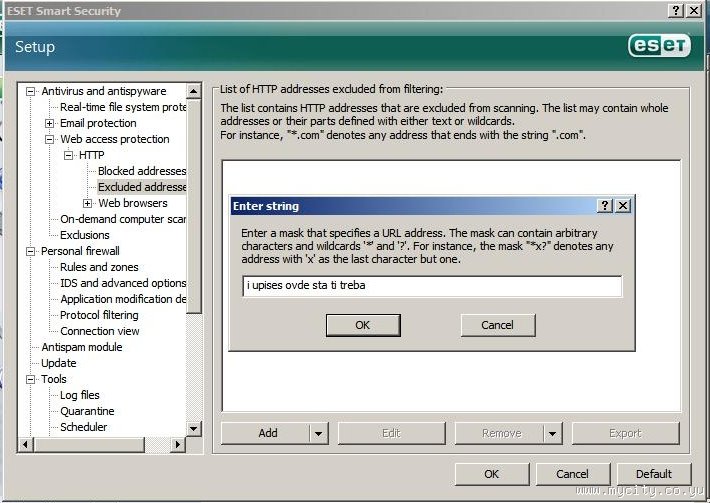710x503 pixels.
Task: Click the tree vertical scrollbar thumb
Action: click(194, 206)
